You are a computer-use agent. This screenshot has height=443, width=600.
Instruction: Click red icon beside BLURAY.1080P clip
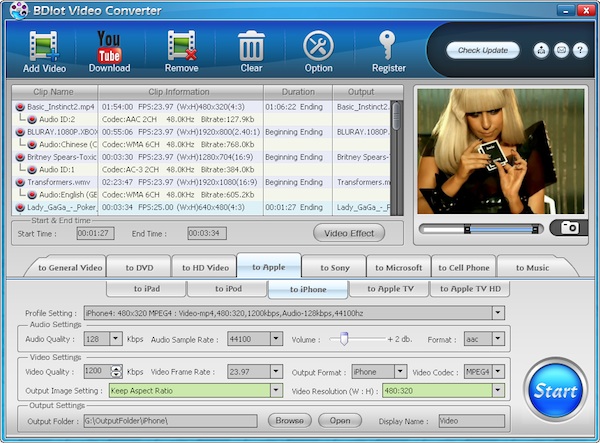tap(20, 132)
